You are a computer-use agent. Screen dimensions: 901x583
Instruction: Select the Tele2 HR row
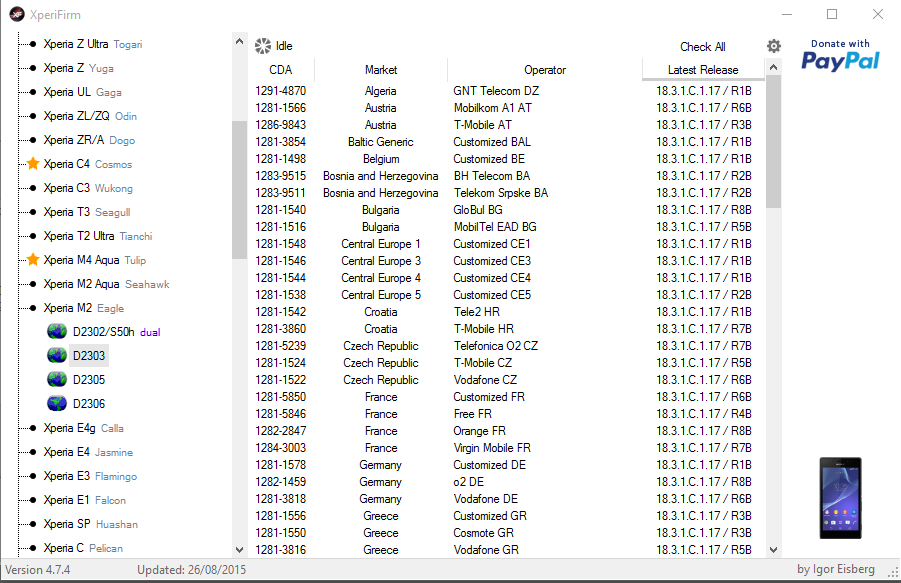tap(507, 312)
